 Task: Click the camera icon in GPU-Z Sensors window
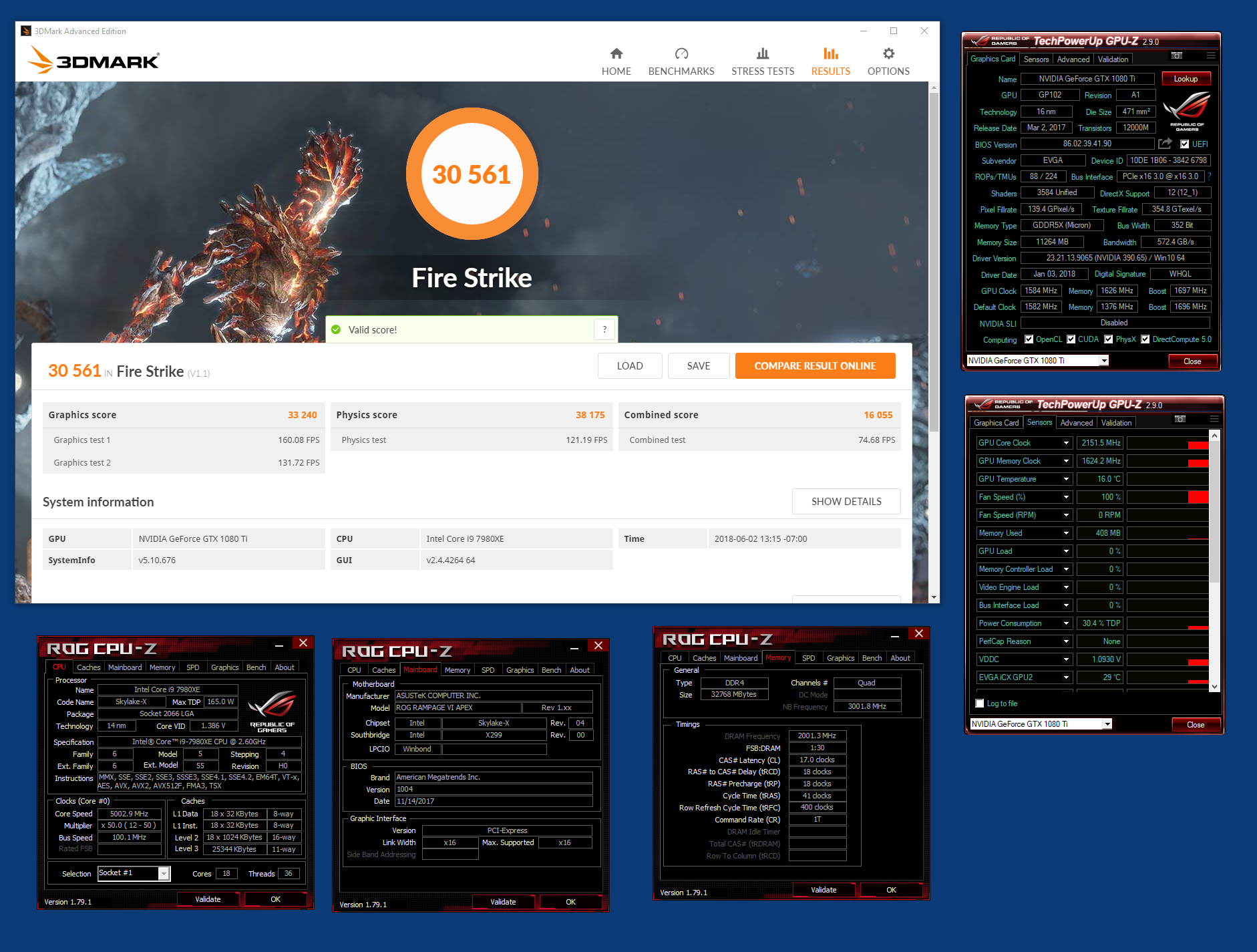coord(1180,419)
